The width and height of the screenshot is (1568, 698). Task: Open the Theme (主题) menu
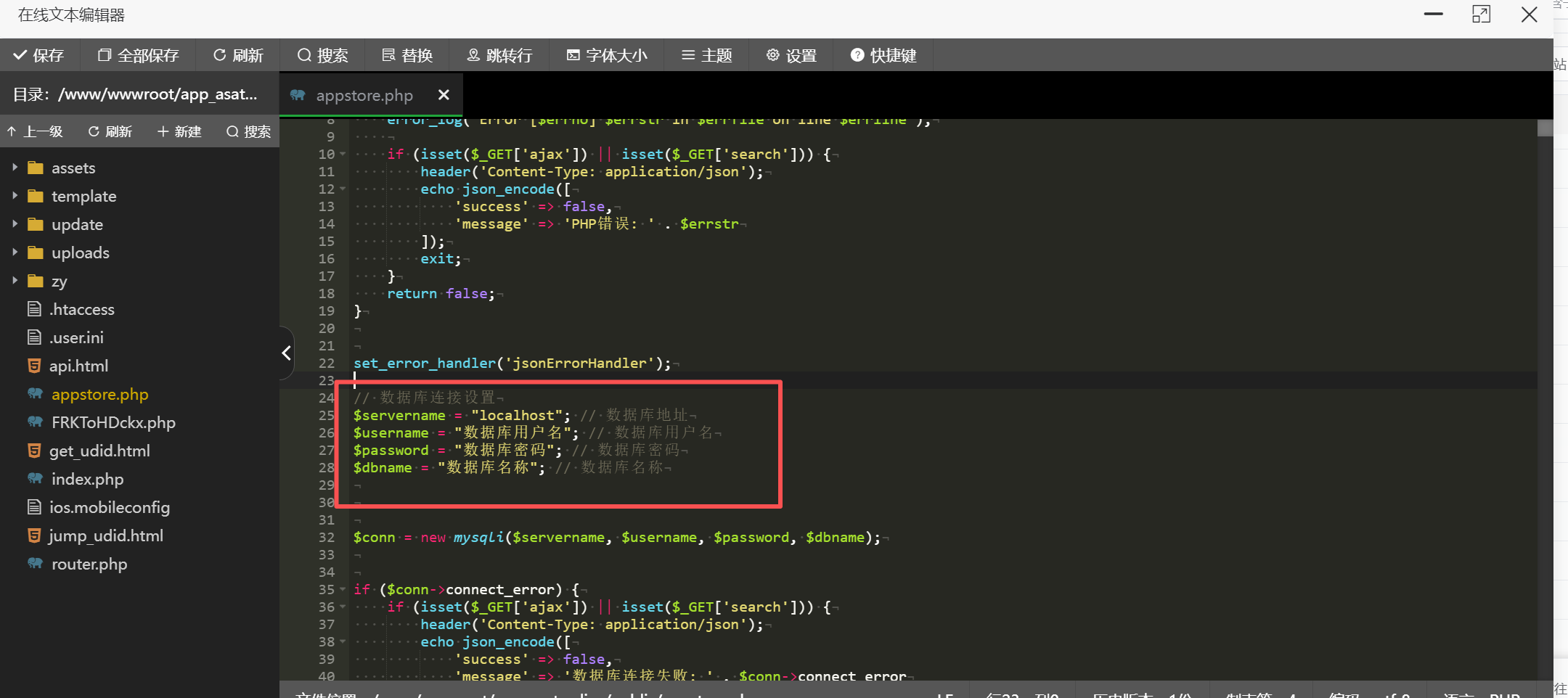[706, 55]
